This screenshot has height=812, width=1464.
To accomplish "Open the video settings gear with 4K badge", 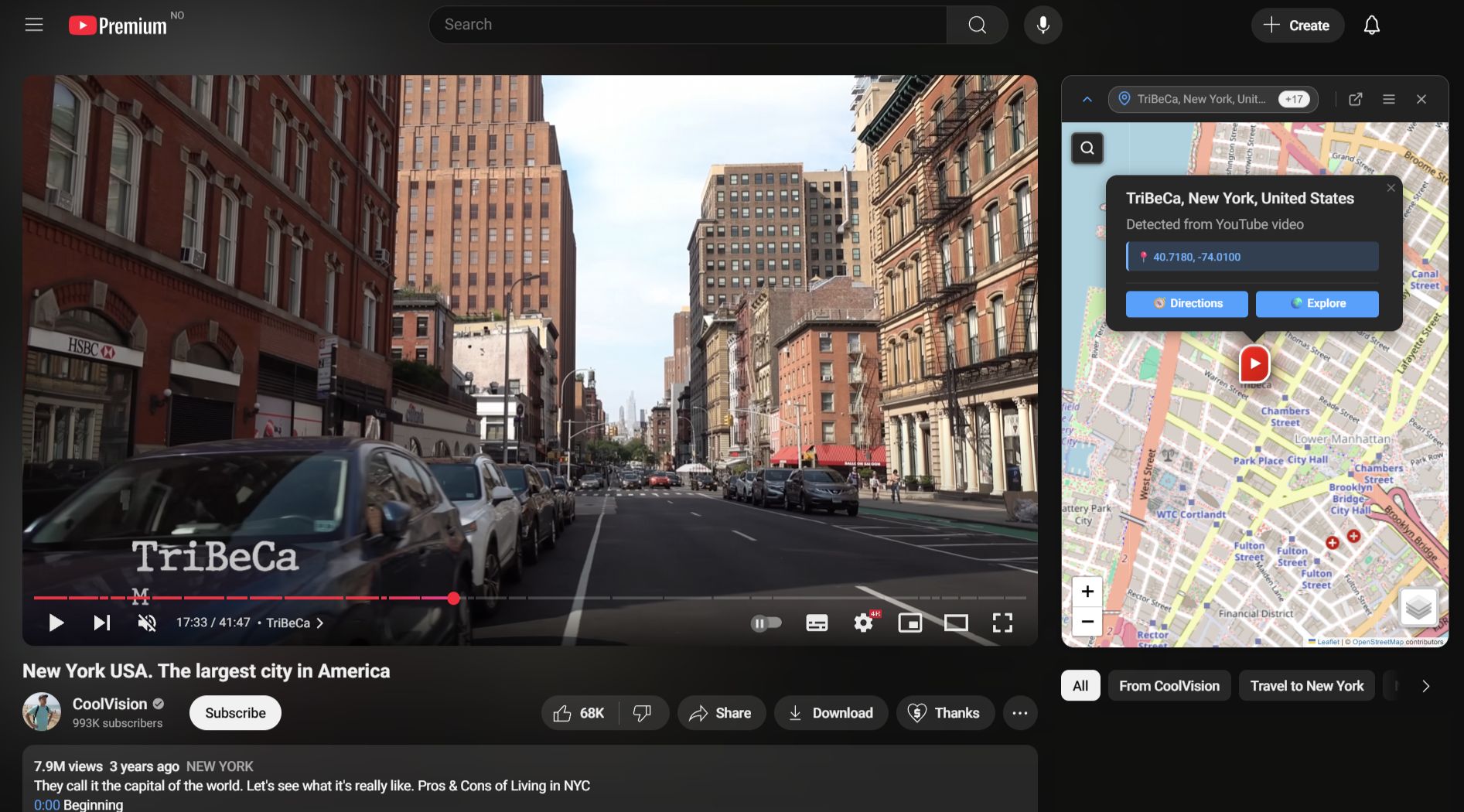I will pos(862,623).
